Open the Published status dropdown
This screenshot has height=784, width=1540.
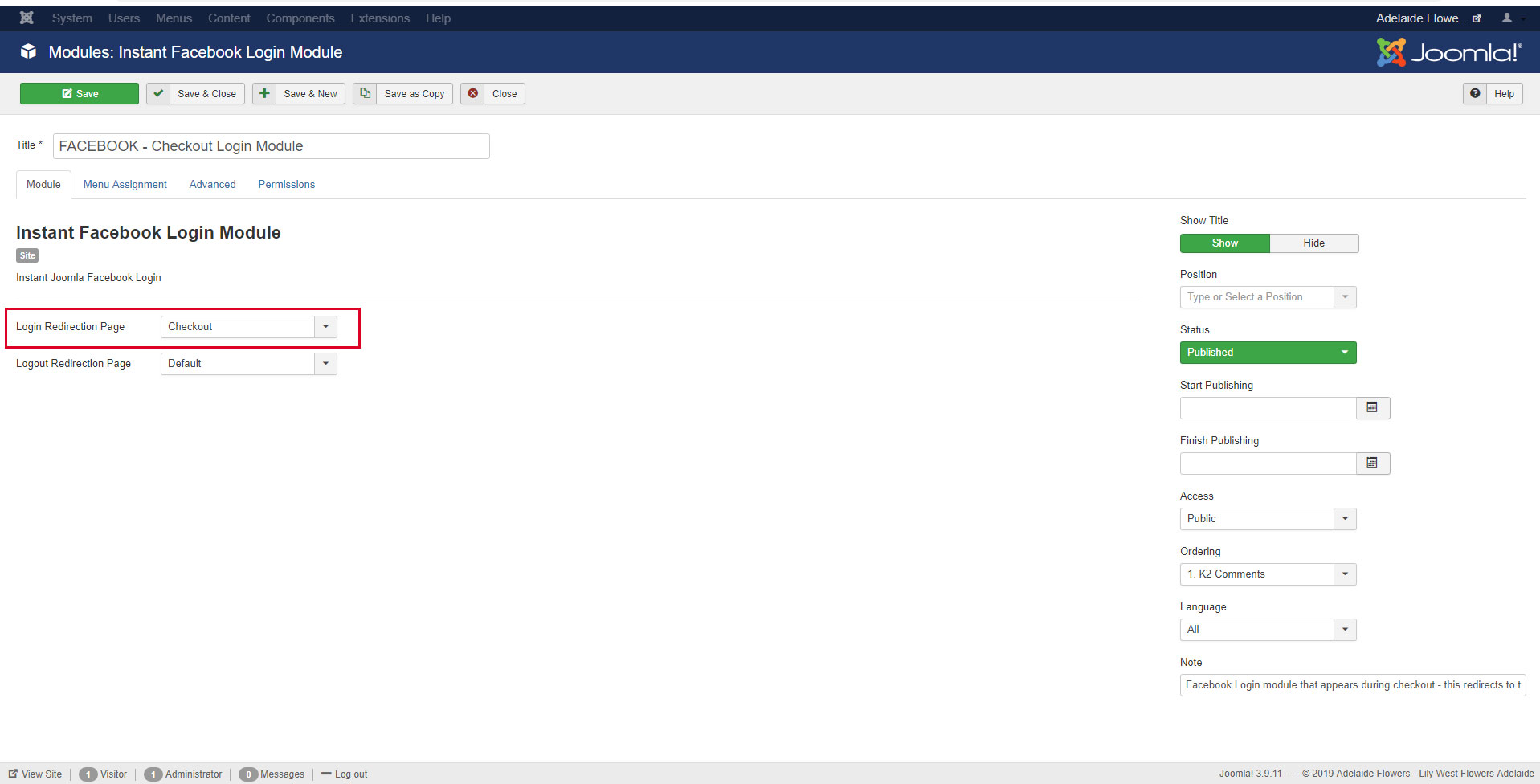pyautogui.click(x=1268, y=352)
